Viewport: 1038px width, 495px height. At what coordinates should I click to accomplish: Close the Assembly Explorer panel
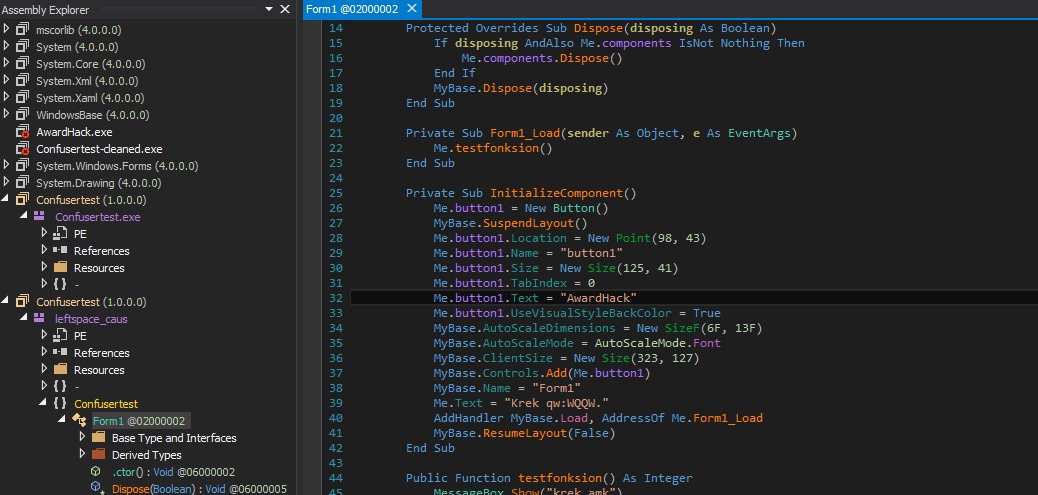(x=285, y=9)
